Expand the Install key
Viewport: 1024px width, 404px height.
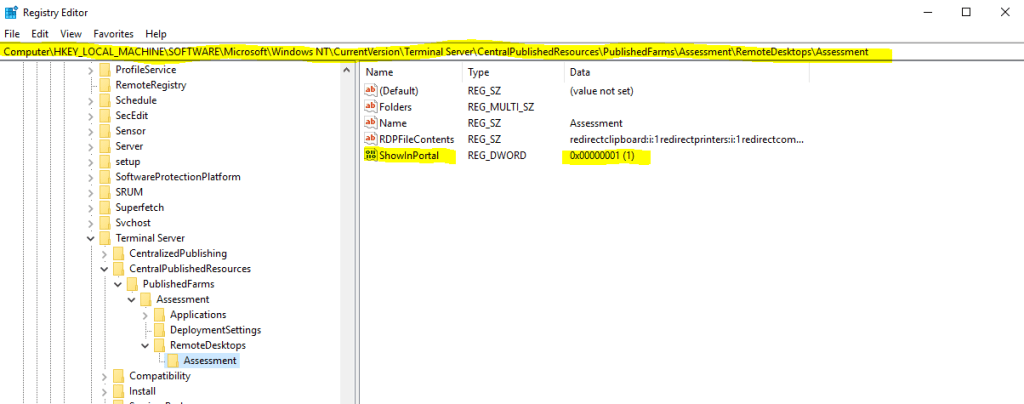click(x=104, y=391)
